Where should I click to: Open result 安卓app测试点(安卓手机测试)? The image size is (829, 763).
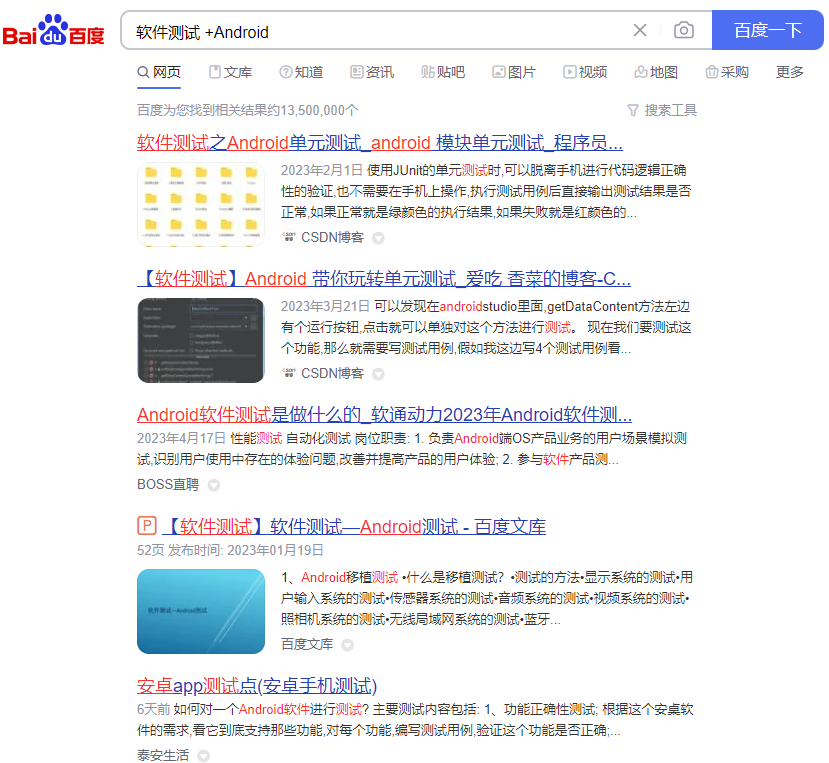pos(257,686)
